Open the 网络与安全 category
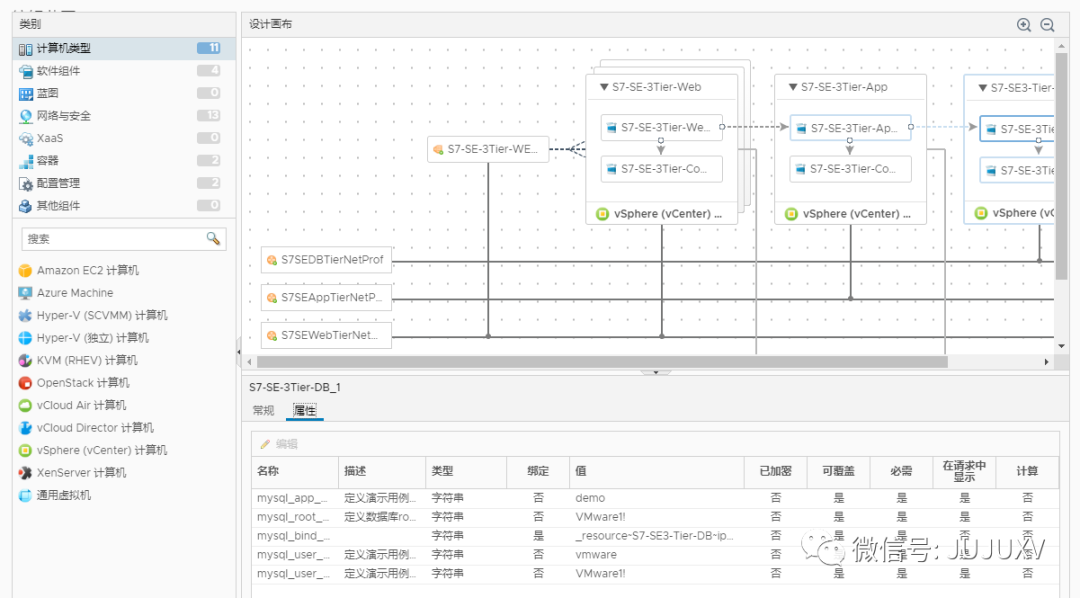This screenshot has width=1080, height=598. 64,116
